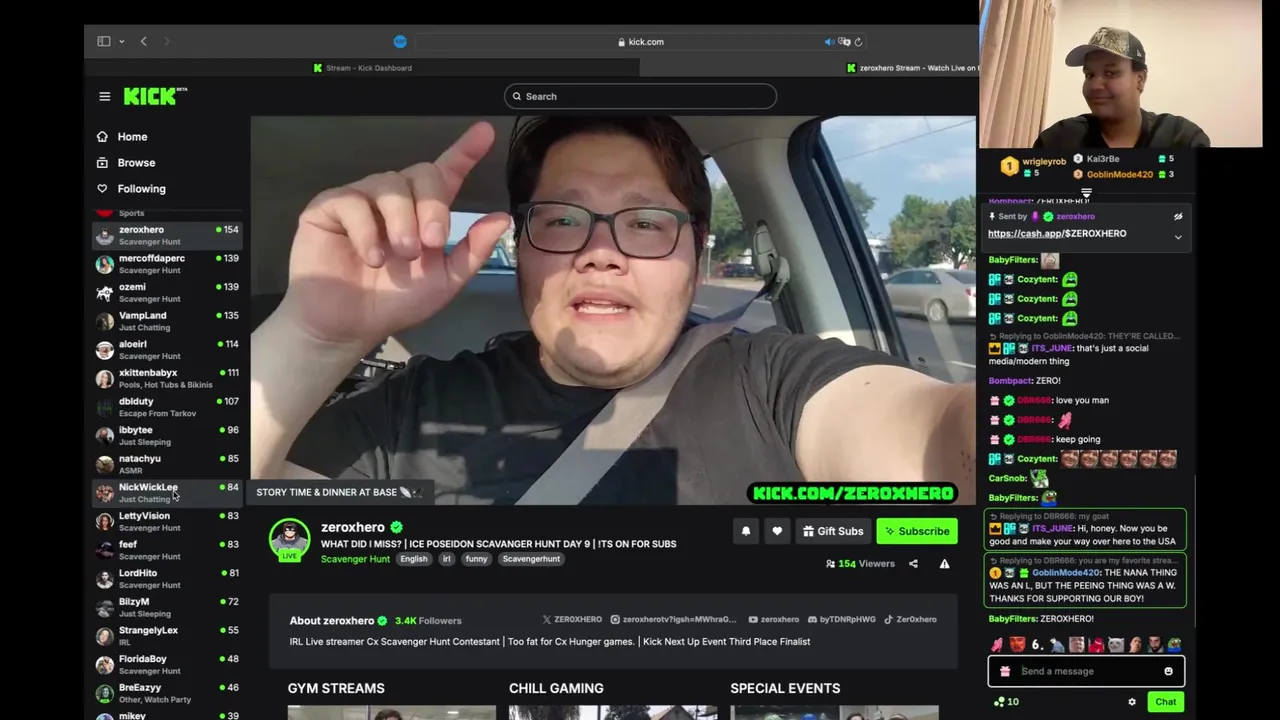Open aloeirl channel in sidebar

tap(167, 349)
